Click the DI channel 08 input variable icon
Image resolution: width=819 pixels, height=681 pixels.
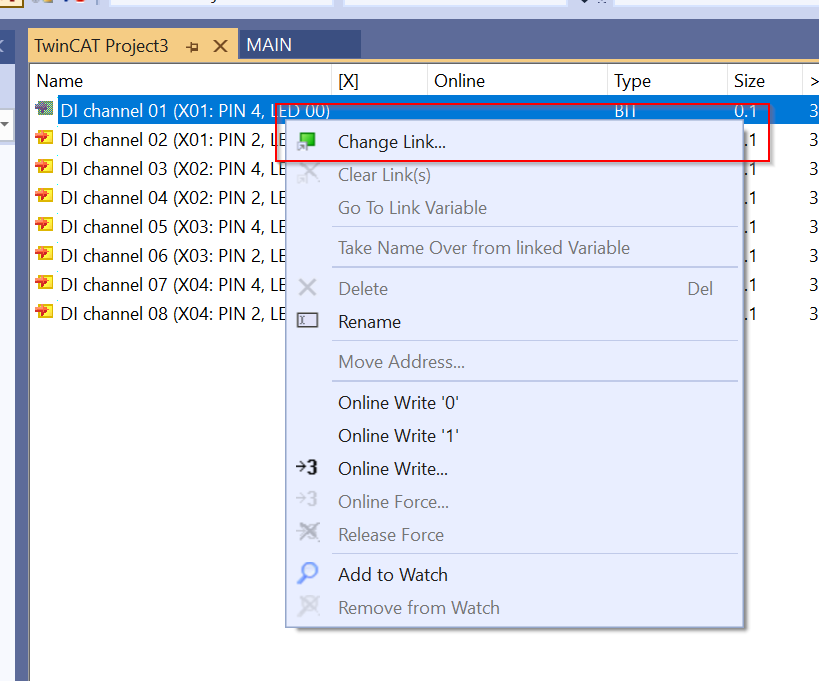click(x=44, y=312)
